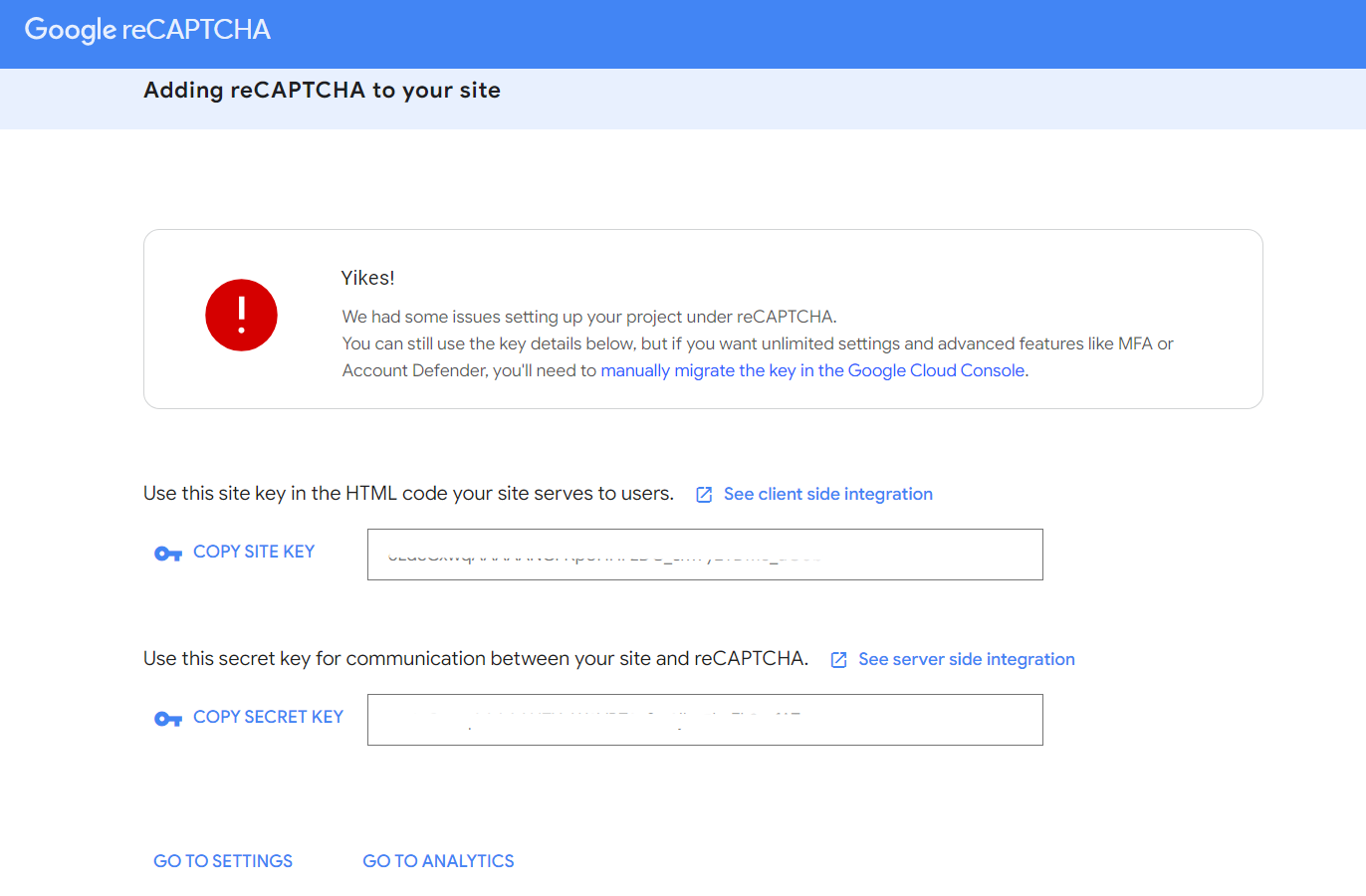This screenshot has height=896, width=1366.
Task: Follow the manually migrate the key link
Action: (812, 370)
